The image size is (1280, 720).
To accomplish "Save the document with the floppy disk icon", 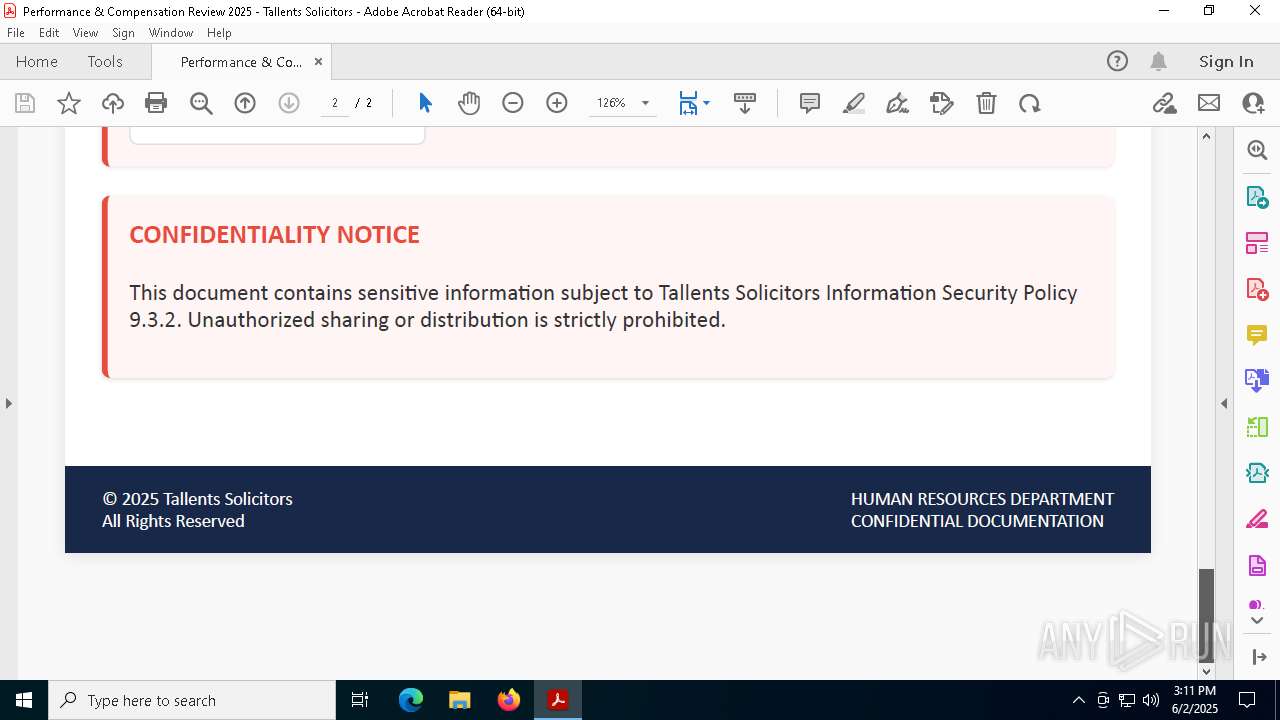I will tap(25, 103).
